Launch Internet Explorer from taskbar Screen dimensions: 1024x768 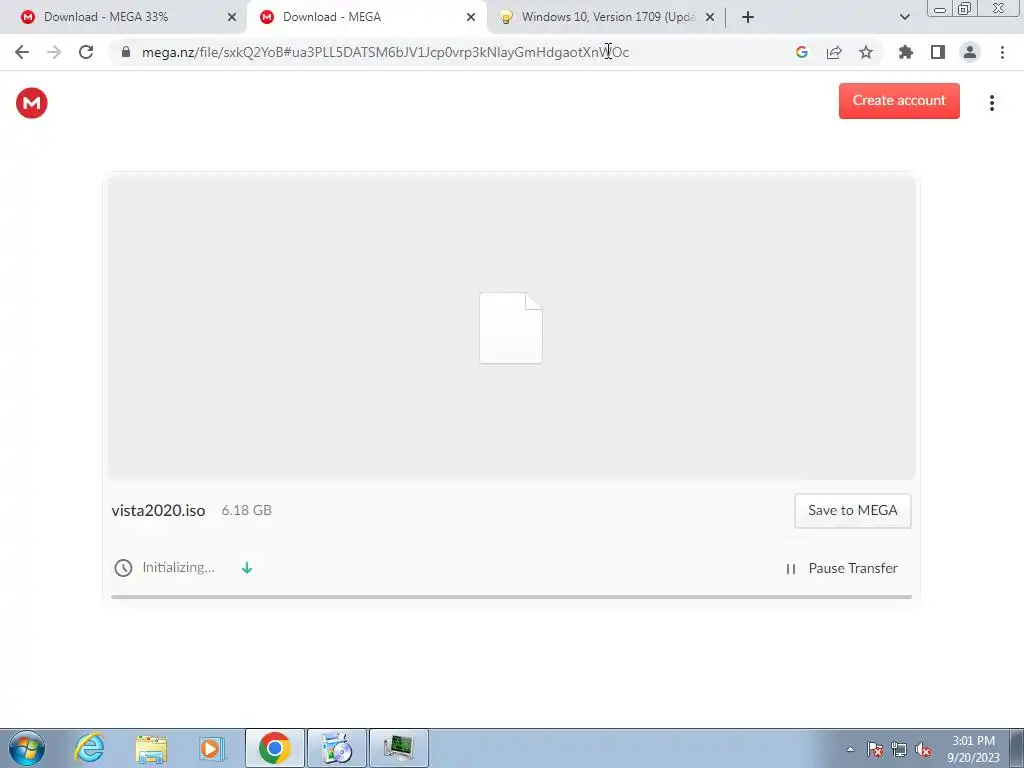pos(89,748)
